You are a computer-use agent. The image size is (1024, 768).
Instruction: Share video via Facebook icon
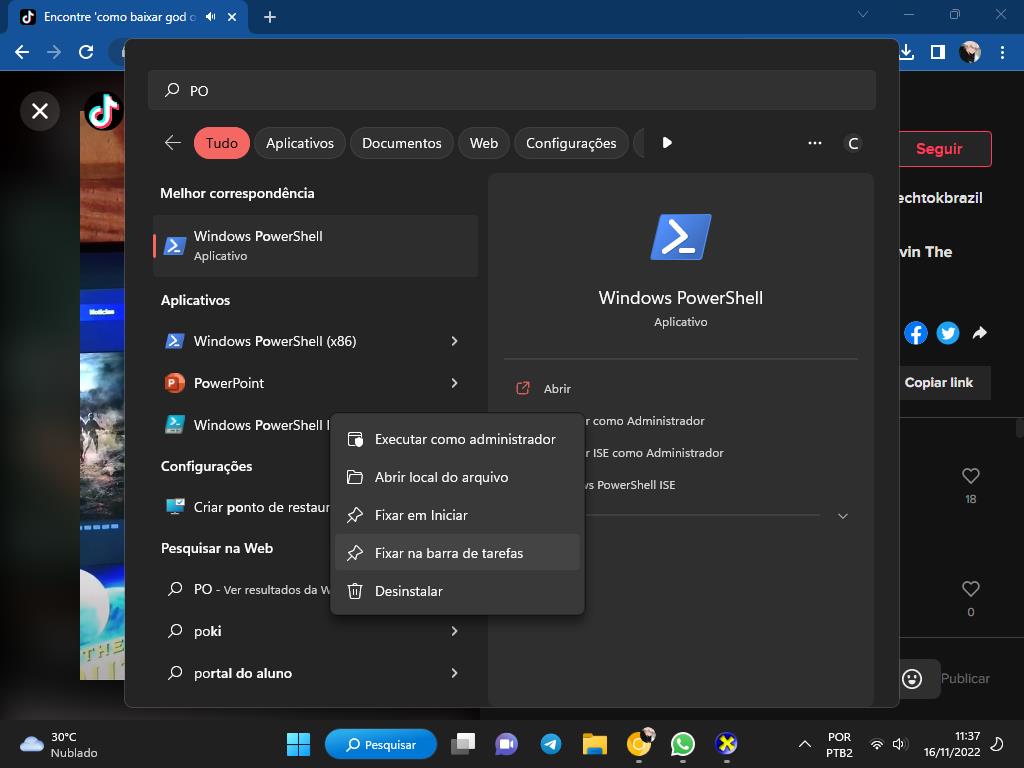[916, 334]
